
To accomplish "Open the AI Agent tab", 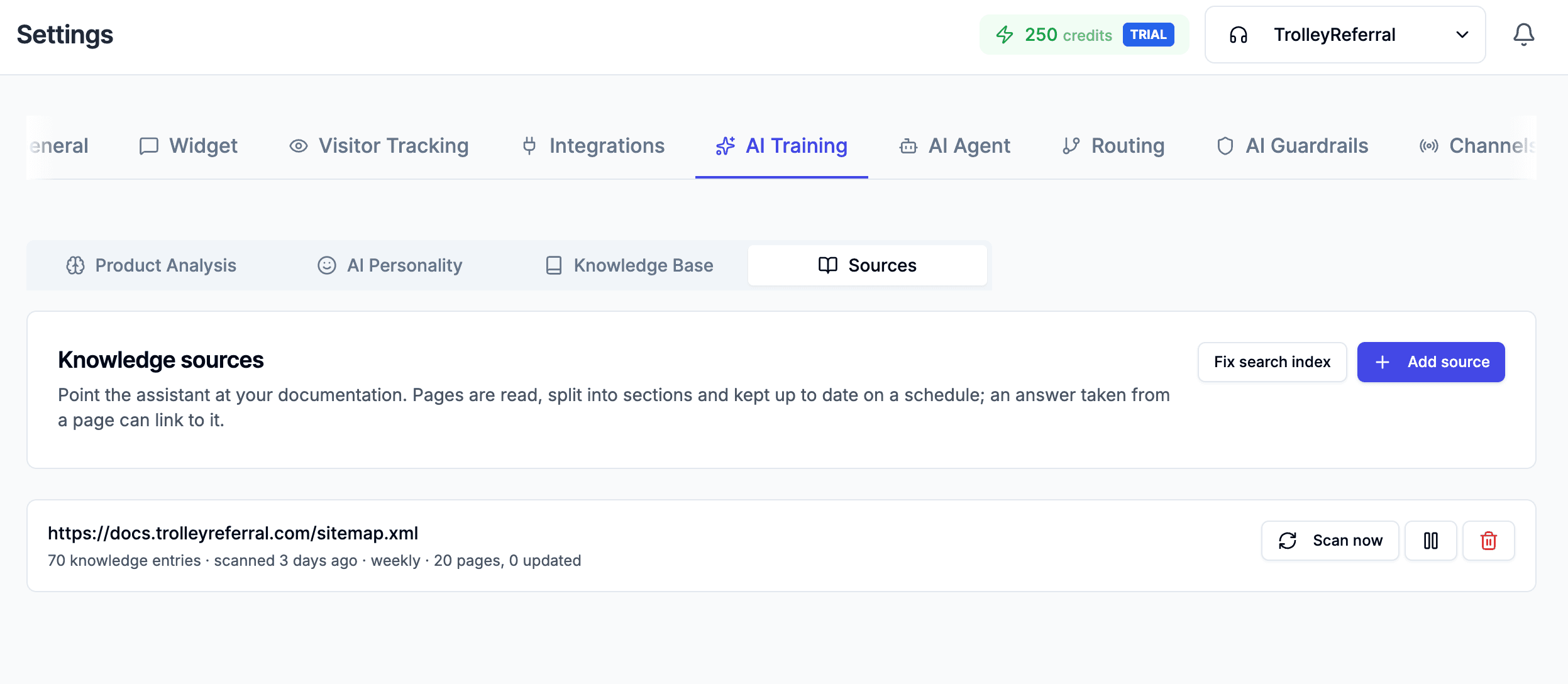I will pyautogui.click(x=955, y=146).
